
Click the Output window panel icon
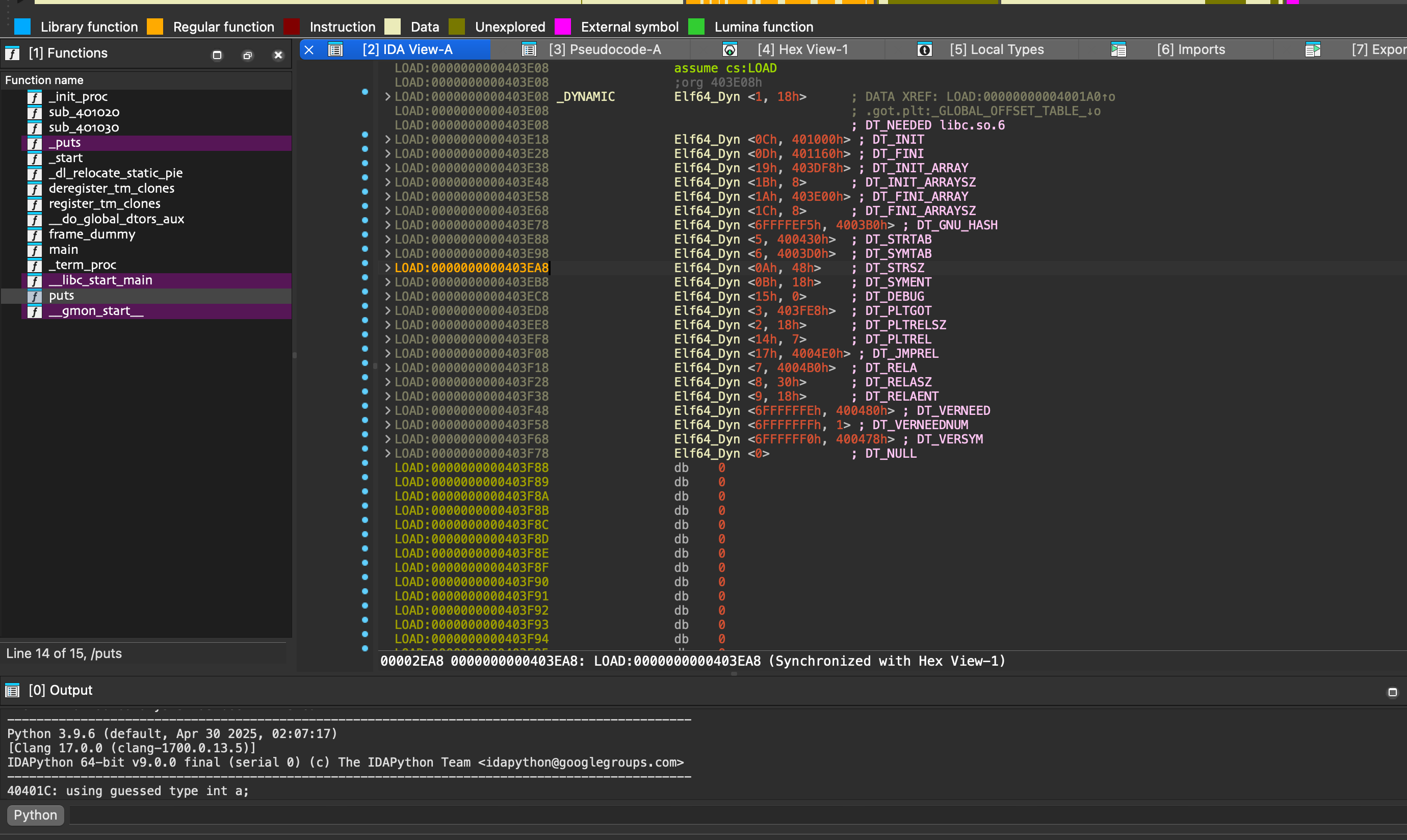coord(12,690)
